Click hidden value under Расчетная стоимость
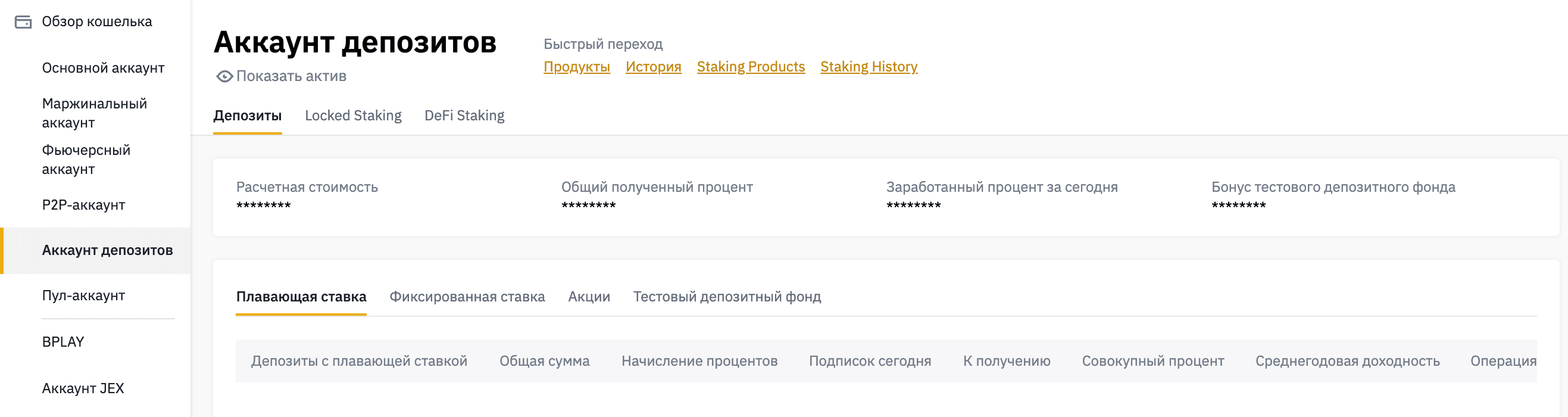1568x417 pixels. tap(264, 206)
